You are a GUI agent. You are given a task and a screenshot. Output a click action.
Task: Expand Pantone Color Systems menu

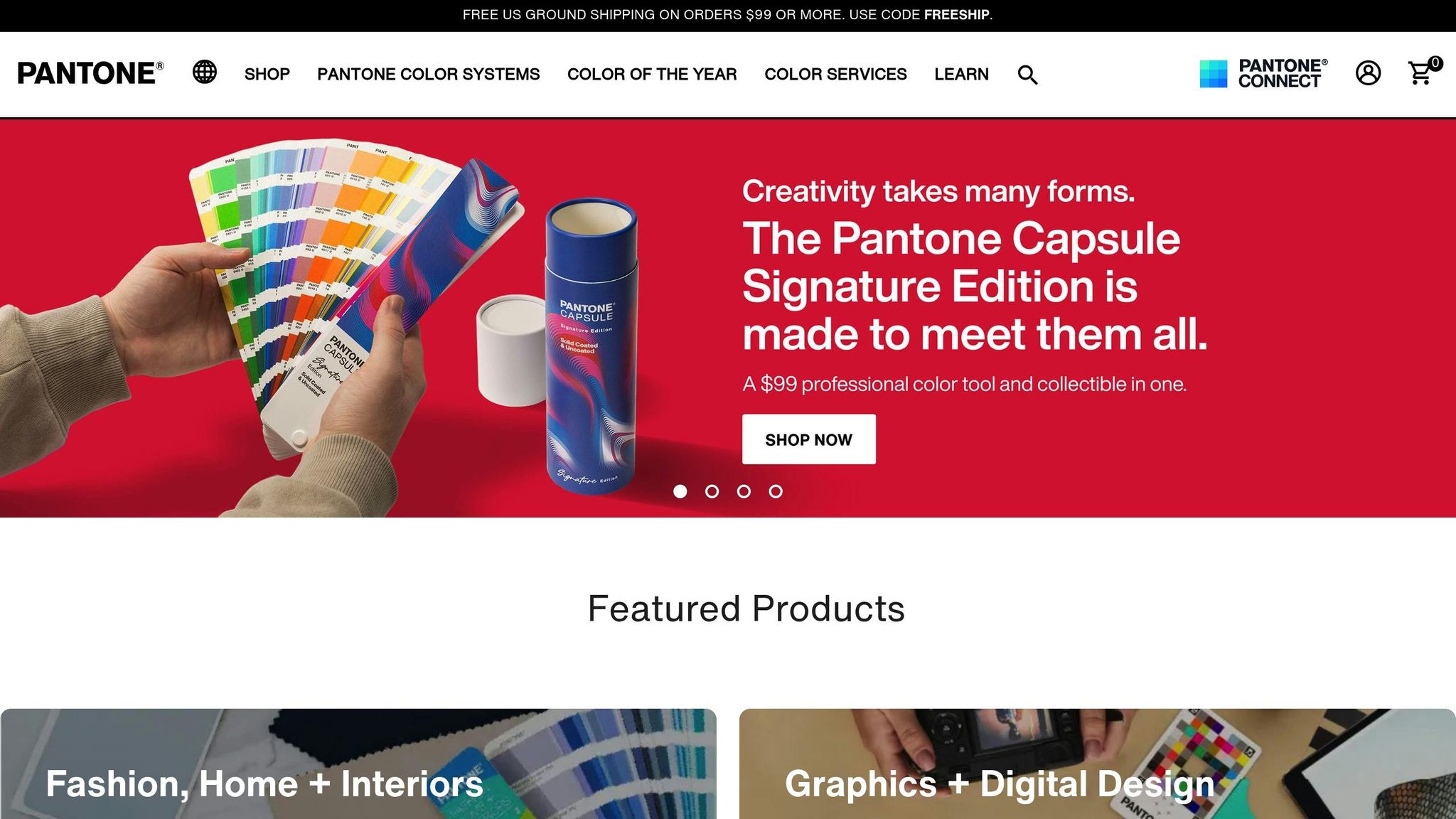coord(429,74)
